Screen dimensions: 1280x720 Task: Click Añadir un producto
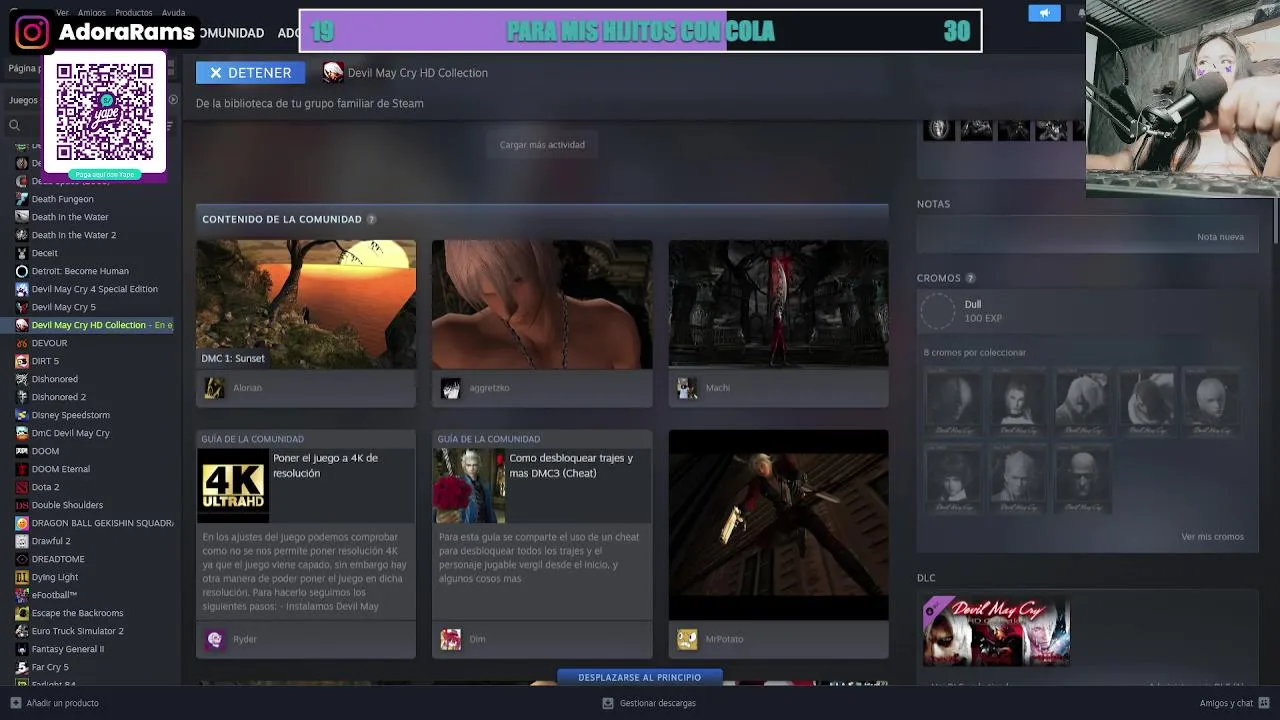[55, 703]
